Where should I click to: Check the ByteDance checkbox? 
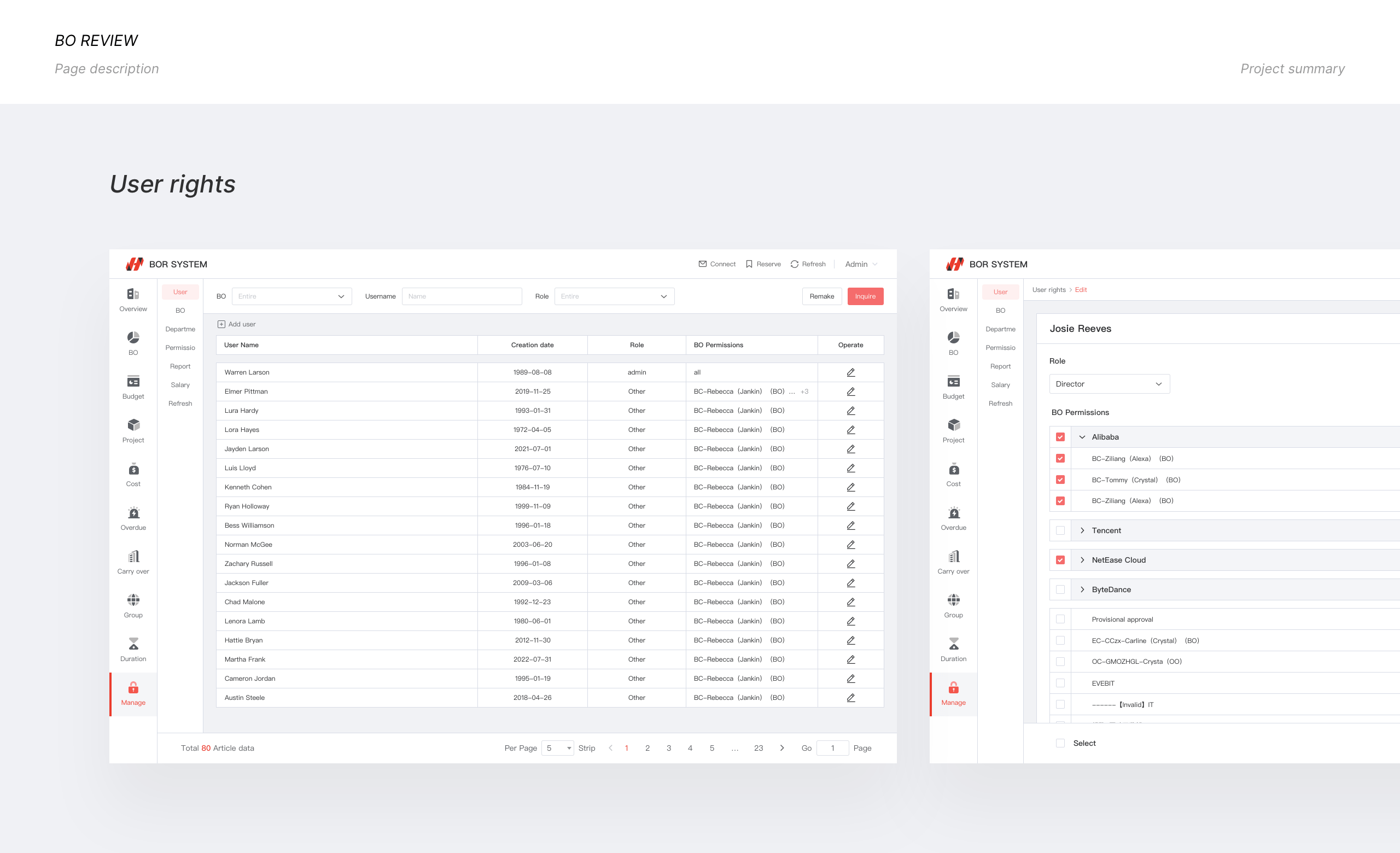tap(1060, 589)
